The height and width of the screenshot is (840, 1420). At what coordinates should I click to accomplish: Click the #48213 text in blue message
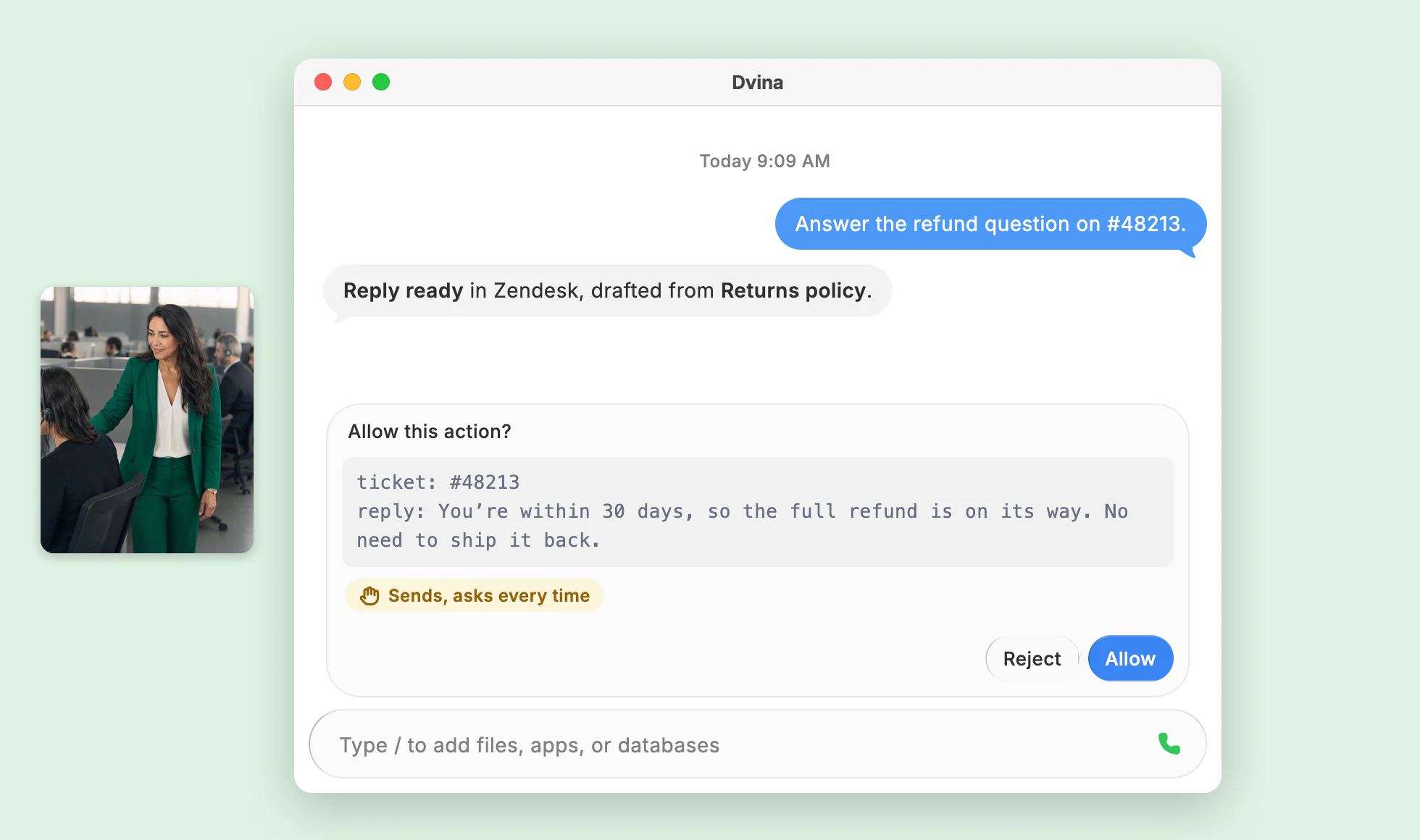[x=1146, y=224]
